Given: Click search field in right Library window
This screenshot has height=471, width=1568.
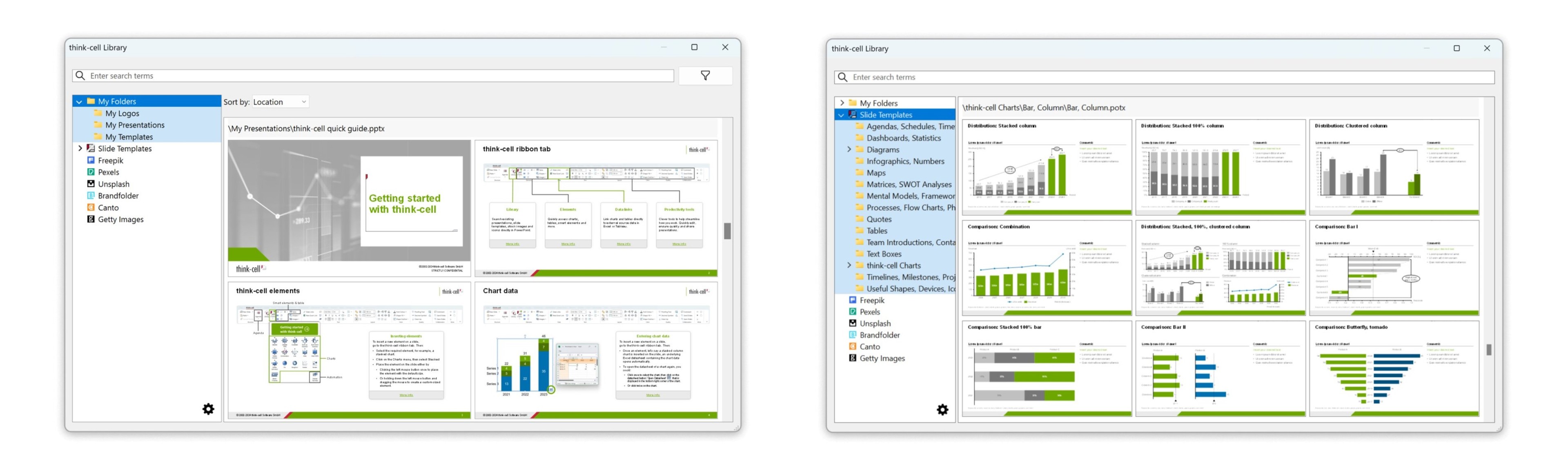Looking at the screenshot, I should click(x=1165, y=77).
